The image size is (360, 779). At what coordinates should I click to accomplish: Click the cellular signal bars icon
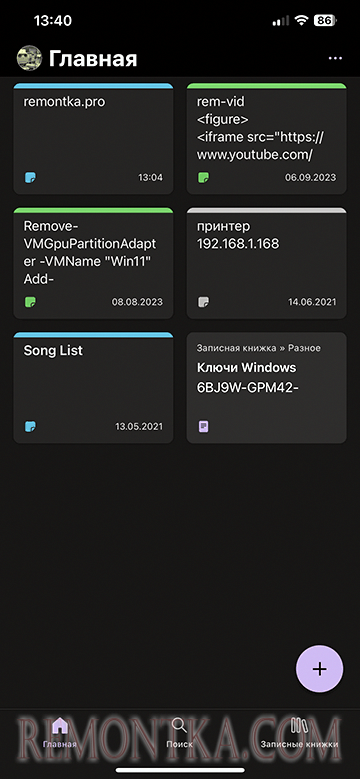pyautogui.click(x=281, y=21)
